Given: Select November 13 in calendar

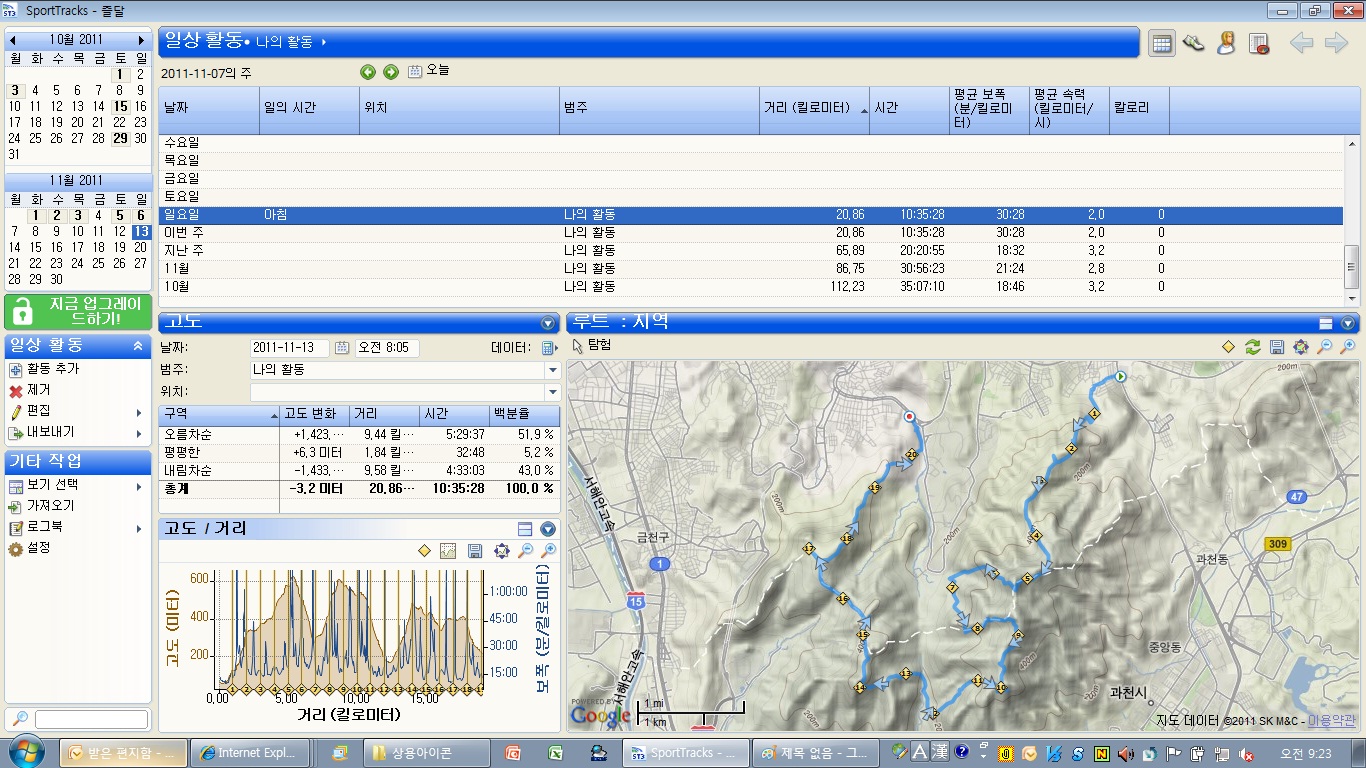Looking at the screenshot, I should tap(141, 231).
